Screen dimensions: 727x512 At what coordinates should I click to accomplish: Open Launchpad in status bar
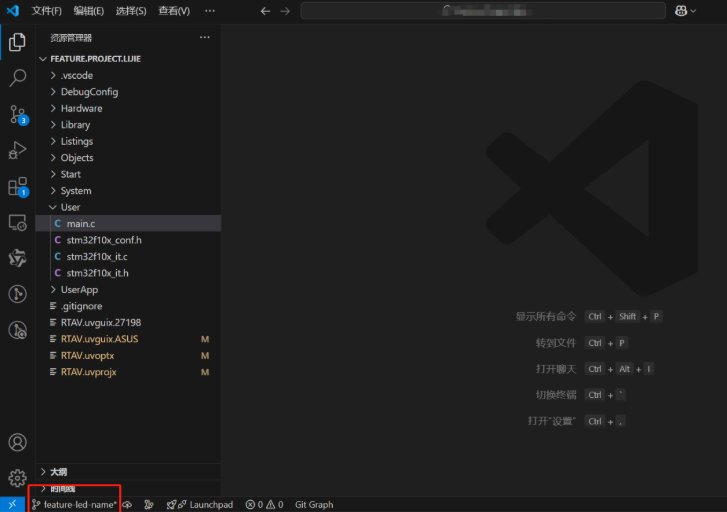click(200, 505)
